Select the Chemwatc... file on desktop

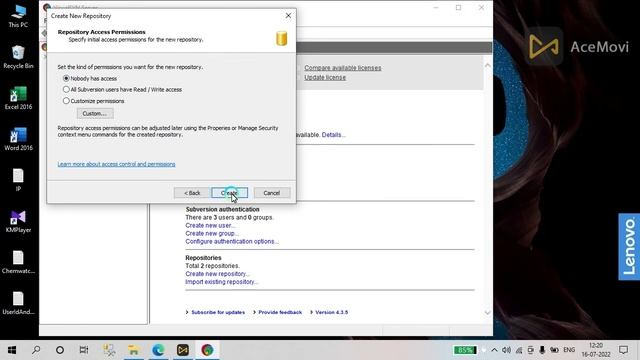pyautogui.click(x=18, y=262)
